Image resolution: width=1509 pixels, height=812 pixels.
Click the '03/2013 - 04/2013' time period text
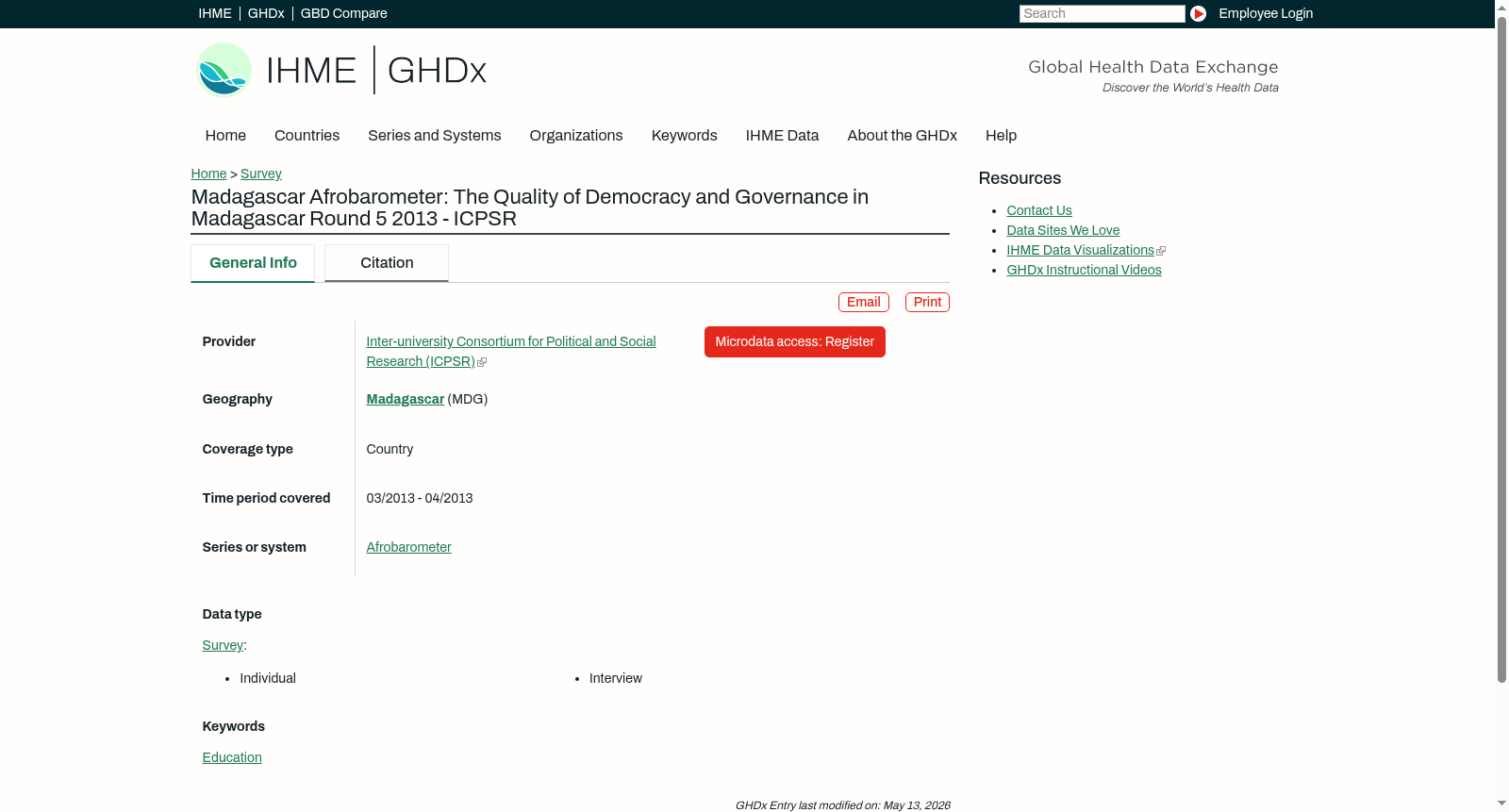point(420,498)
